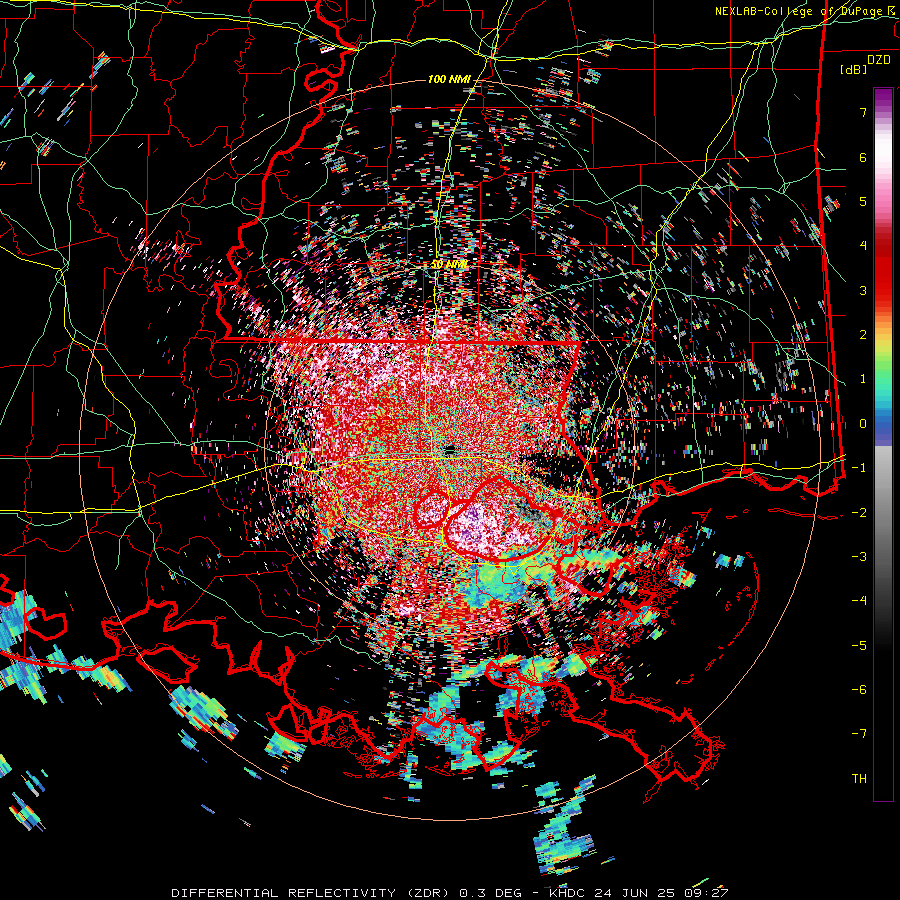Click the 50 NMI range ring label
Image resolution: width=900 pixels, height=900 pixels.
click(449, 265)
